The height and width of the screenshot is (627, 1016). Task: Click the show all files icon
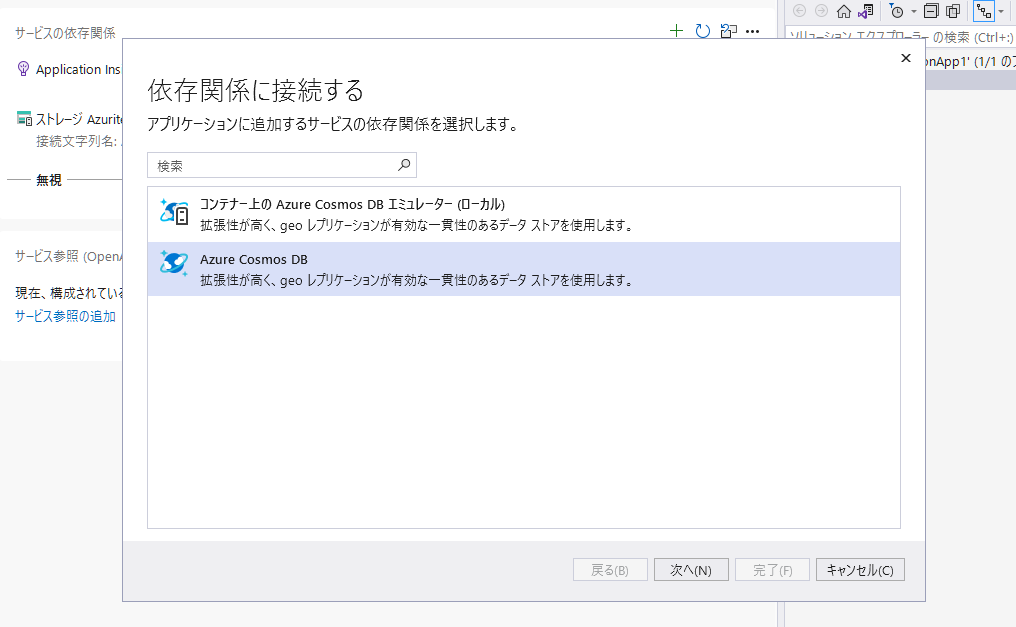[953, 11]
